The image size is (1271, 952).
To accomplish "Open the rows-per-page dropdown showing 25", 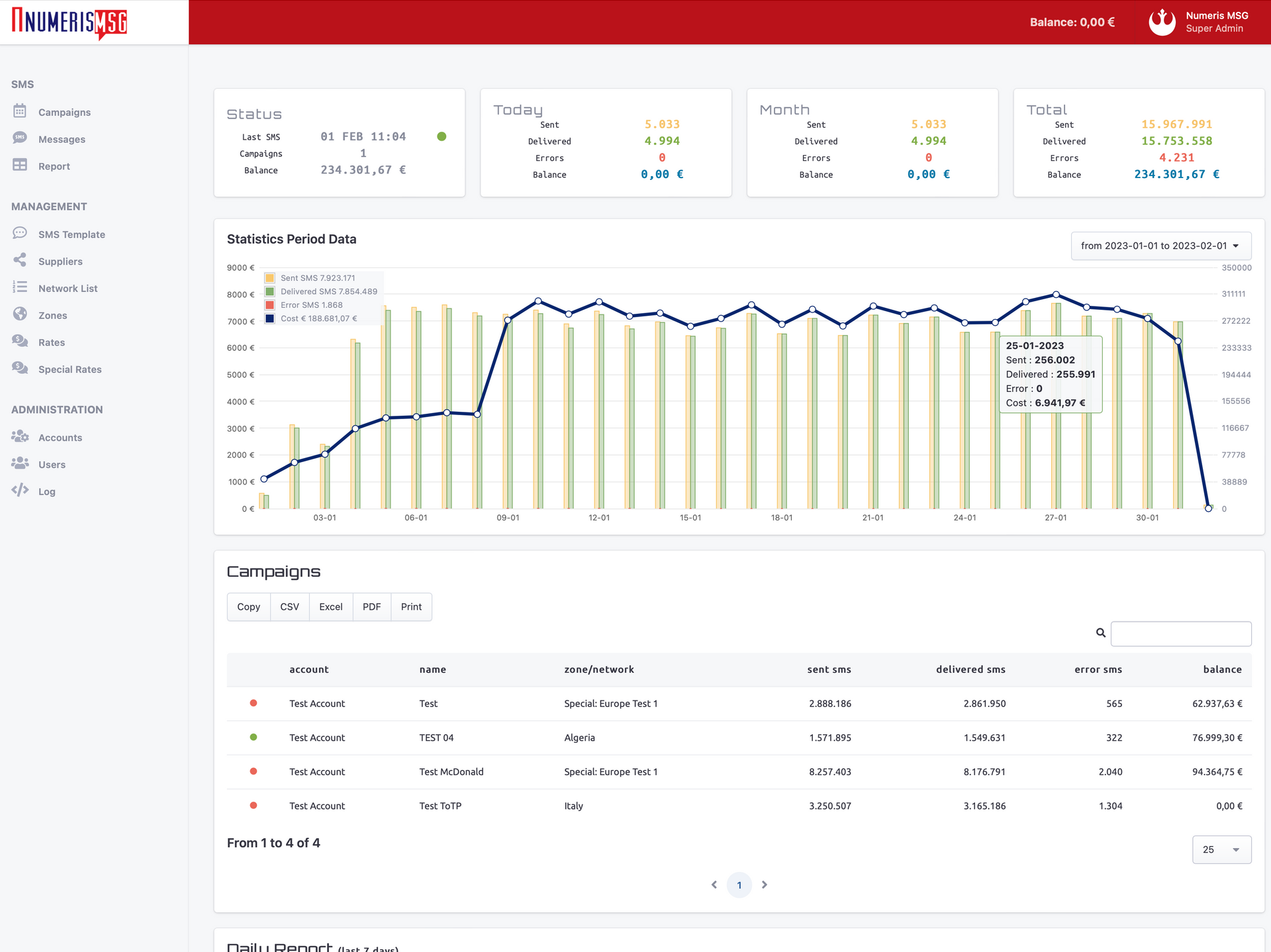I will (1221, 849).
